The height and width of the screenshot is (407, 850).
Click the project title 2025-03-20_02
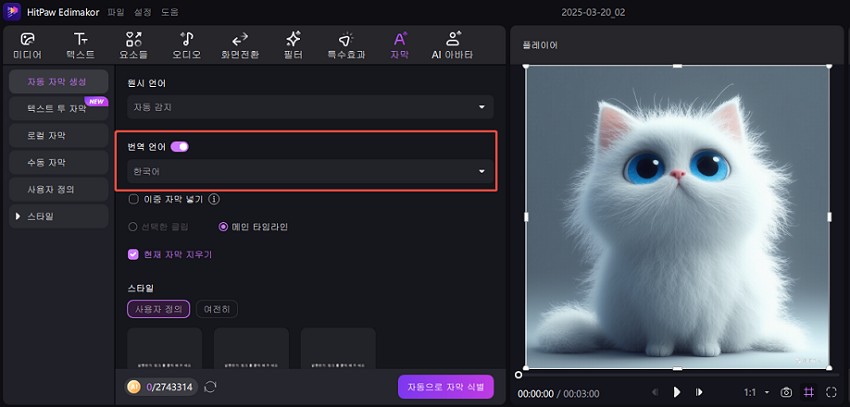pos(593,12)
